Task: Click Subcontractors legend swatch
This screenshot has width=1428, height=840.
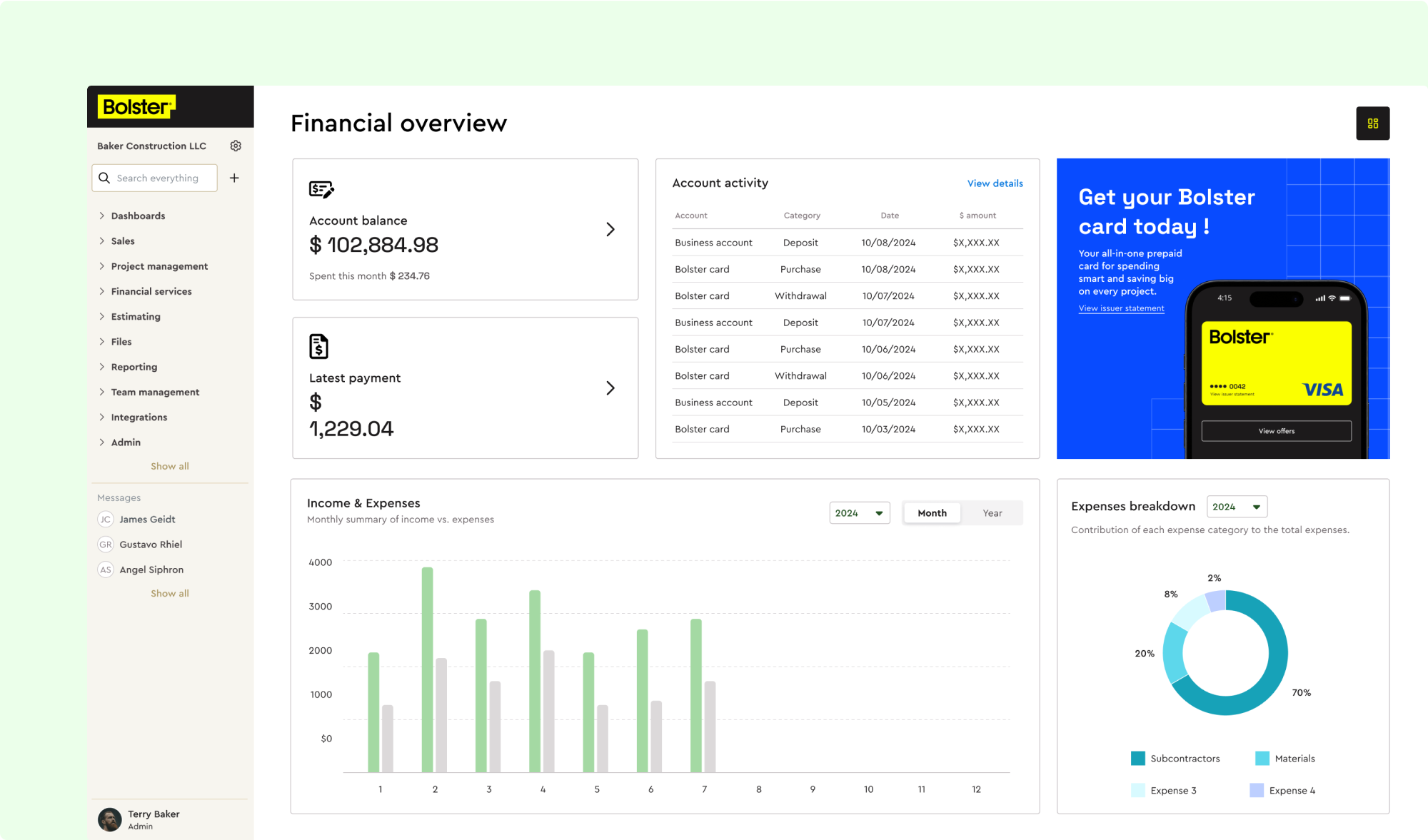Action: [x=1137, y=758]
